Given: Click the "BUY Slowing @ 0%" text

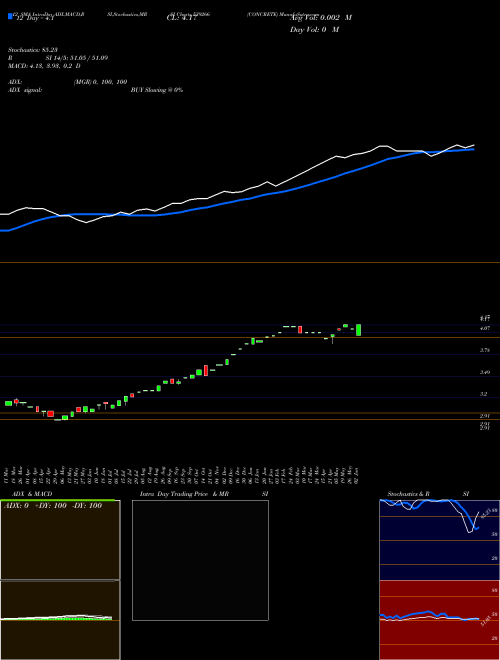Looking at the screenshot, I should click(157, 90).
